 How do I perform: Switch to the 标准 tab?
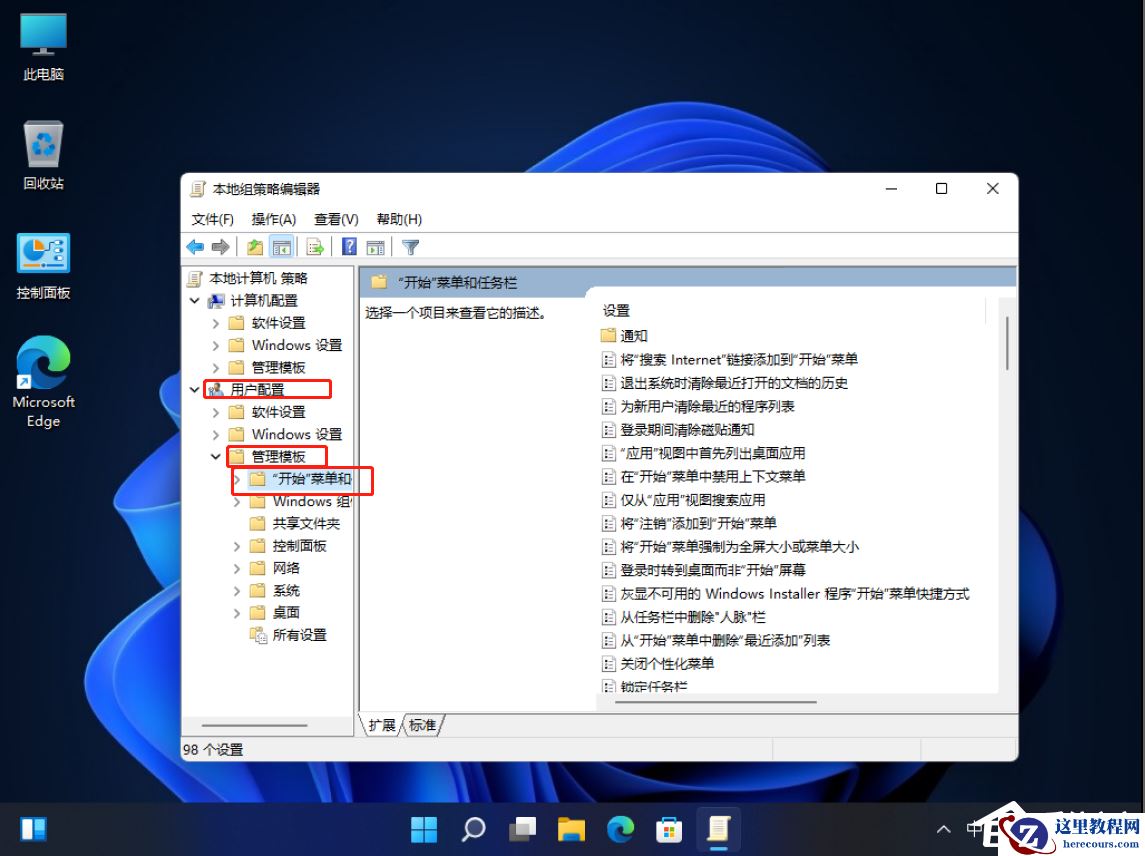point(421,725)
